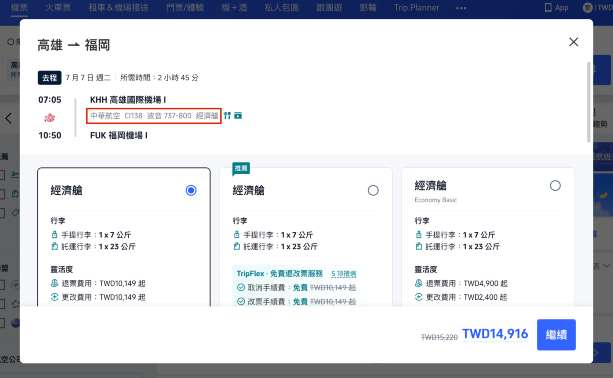Click the Economy Basic subtitle text
This screenshot has height=378, width=613.
point(435,200)
